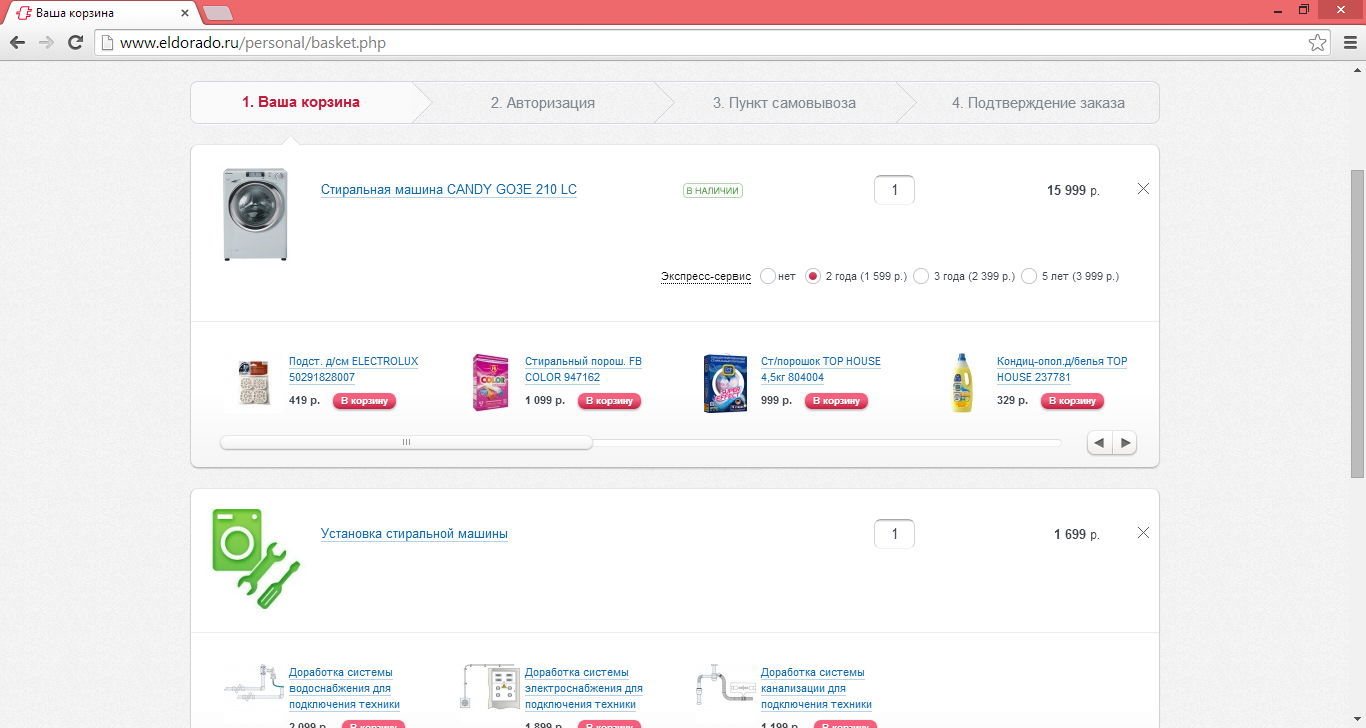Click the В НАЛИЧИИ availability badge
The width and height of the screenshot is (1366, 728).
pyautogui.click(x=713, y=190)
